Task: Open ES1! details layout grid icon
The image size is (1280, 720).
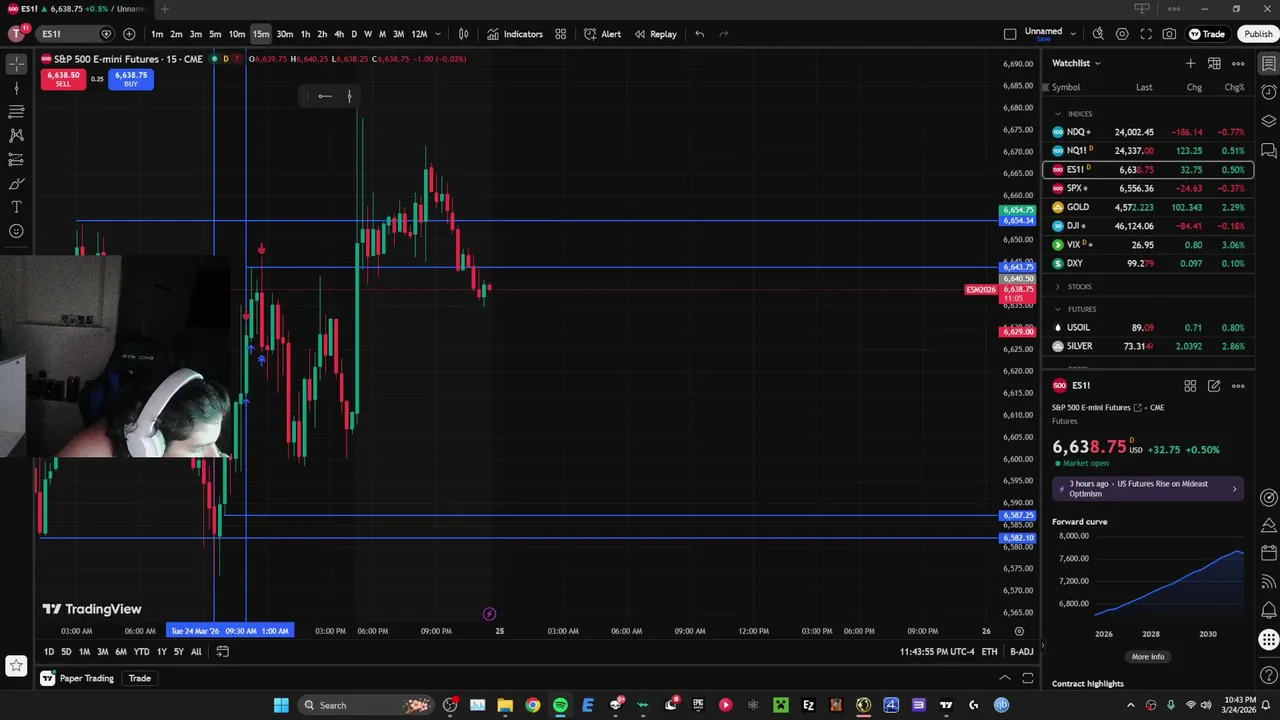Action: tap(1190, 386)
